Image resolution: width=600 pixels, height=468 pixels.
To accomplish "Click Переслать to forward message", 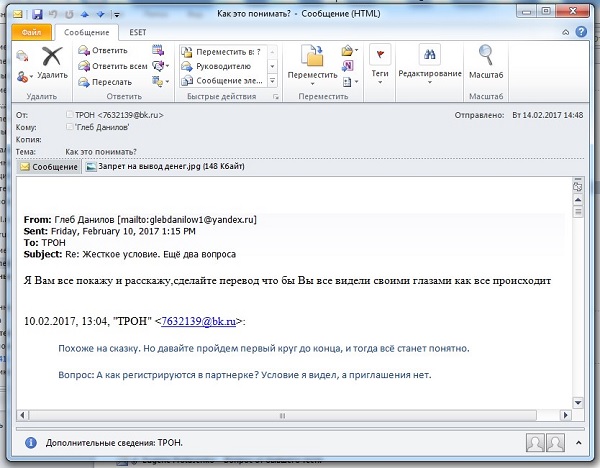I will [x=105, y=82].
